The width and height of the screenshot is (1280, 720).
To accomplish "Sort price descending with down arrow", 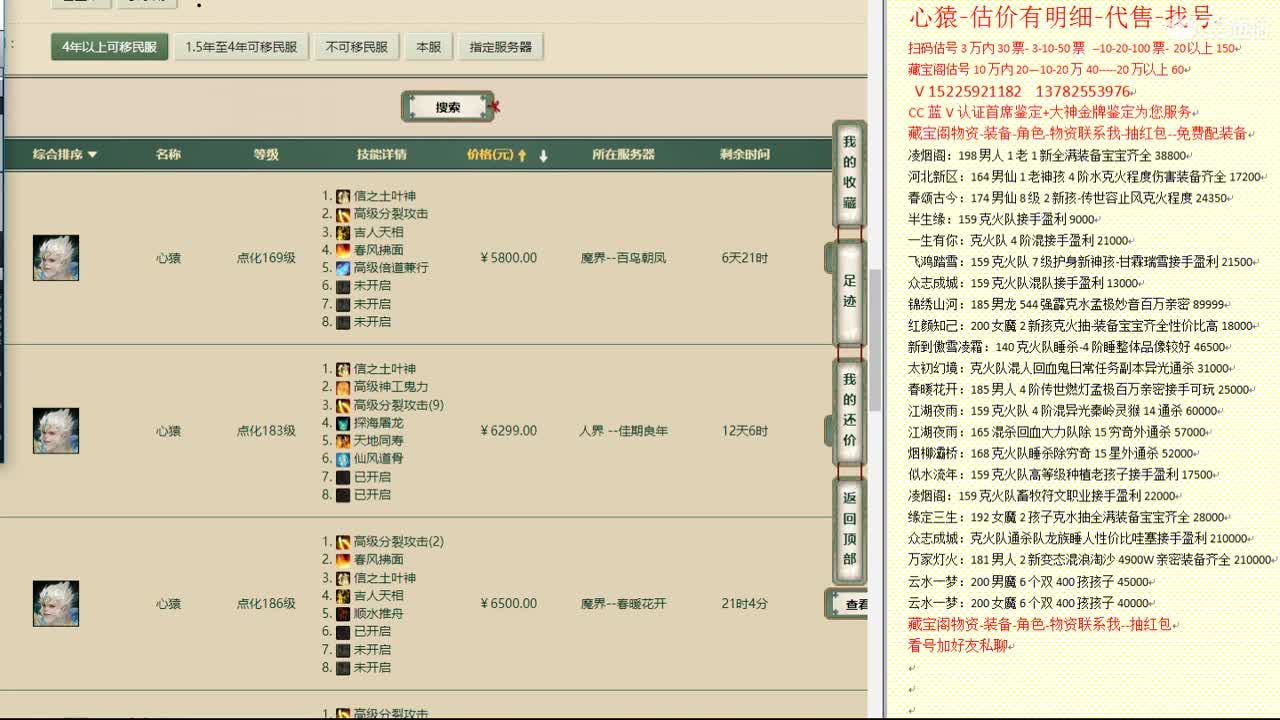I will 543,156.
